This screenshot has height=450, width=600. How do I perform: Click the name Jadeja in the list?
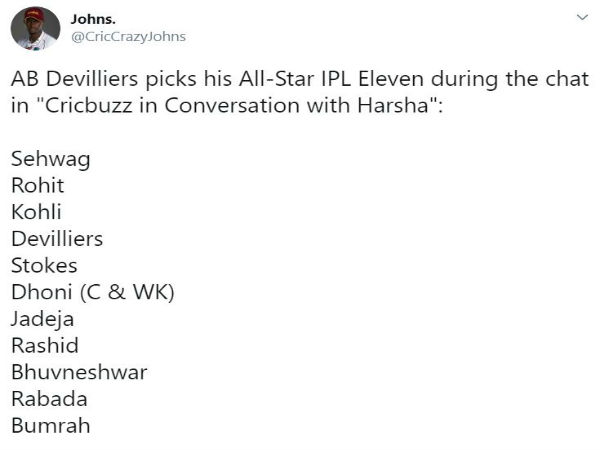[42, 320]
